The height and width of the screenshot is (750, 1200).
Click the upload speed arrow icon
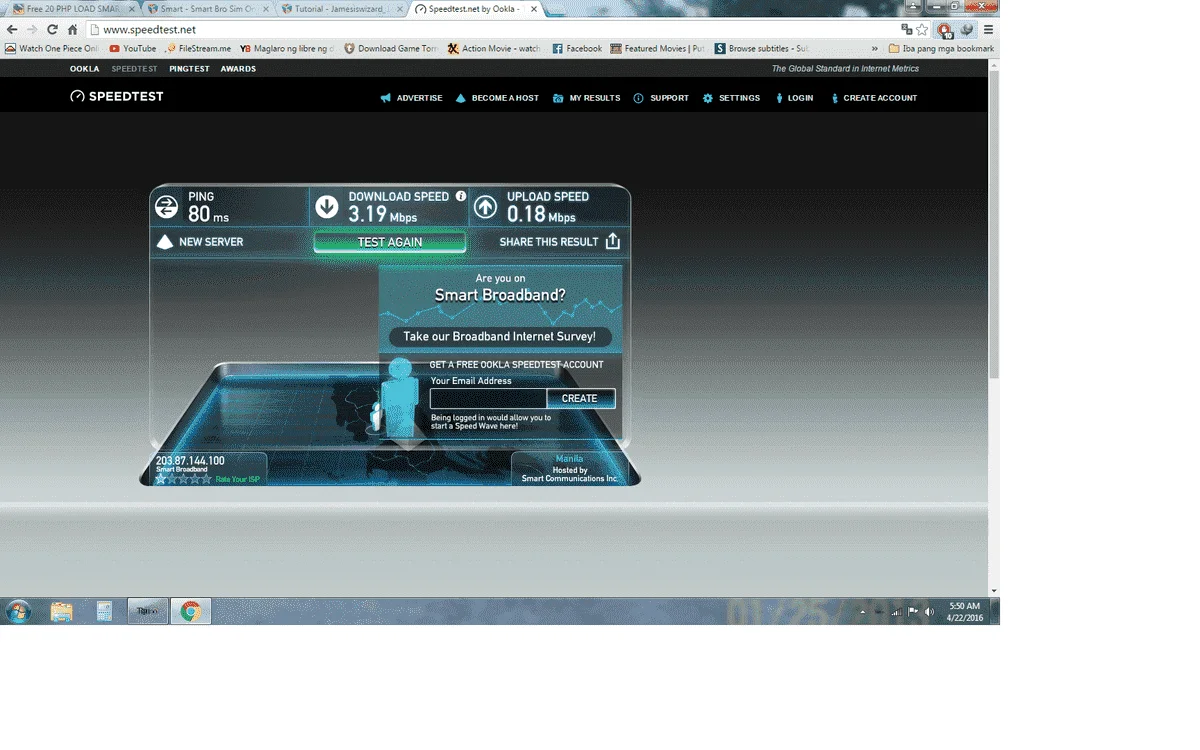click(x=485, y=207)
